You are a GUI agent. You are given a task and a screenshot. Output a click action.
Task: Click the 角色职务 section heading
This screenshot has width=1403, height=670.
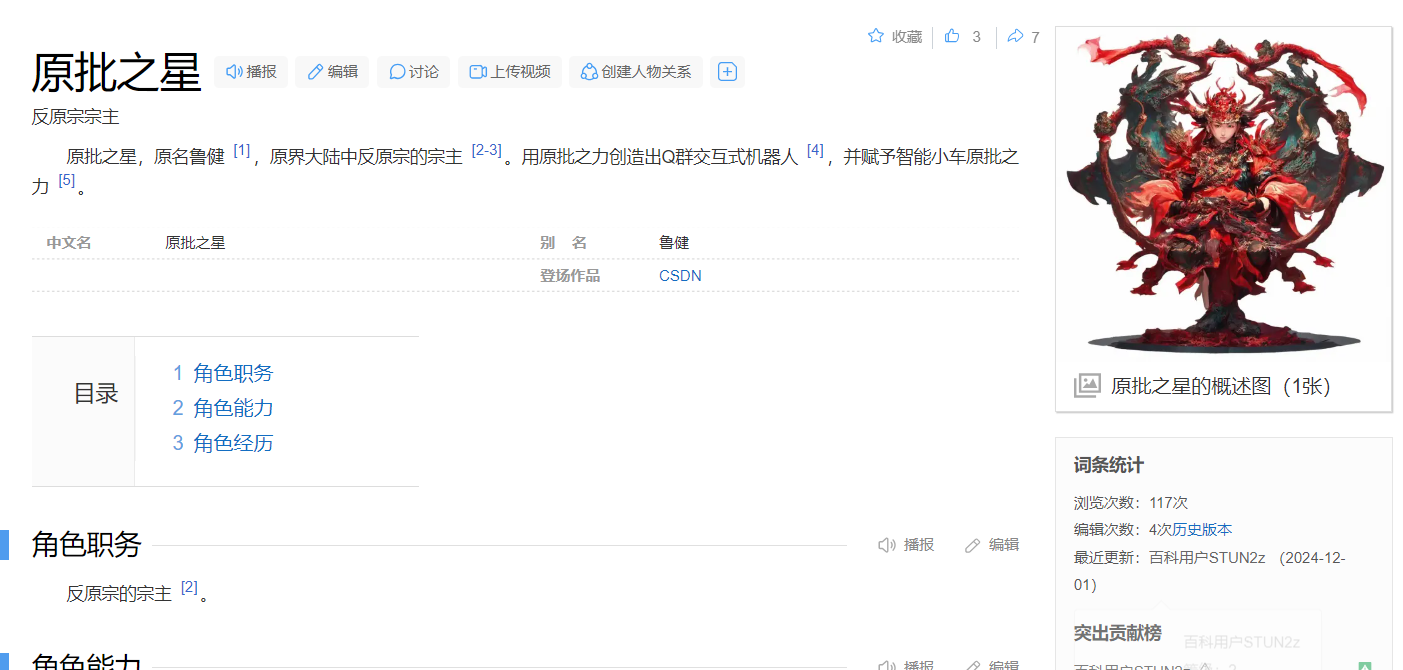[86, 545]
